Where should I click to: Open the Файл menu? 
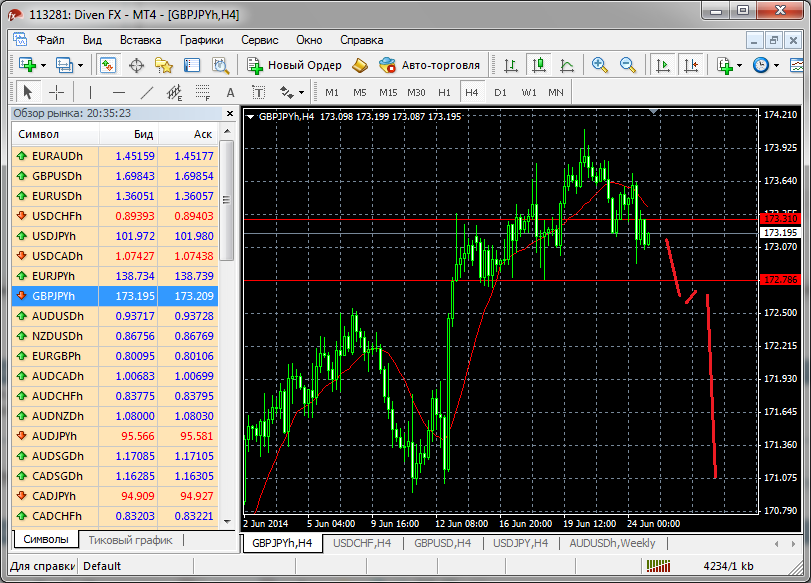50,40
